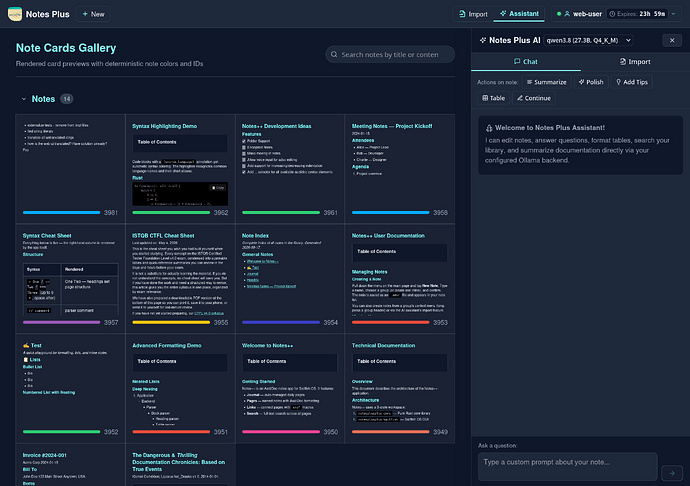Click the sparkle icon beside Assistant
This screenshot has width=690, height=486.
tap(503, 14)
